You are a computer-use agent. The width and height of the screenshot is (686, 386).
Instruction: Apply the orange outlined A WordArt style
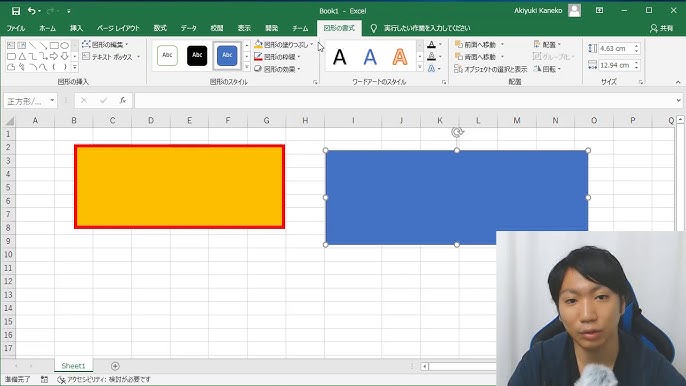(x=400, y=57)
